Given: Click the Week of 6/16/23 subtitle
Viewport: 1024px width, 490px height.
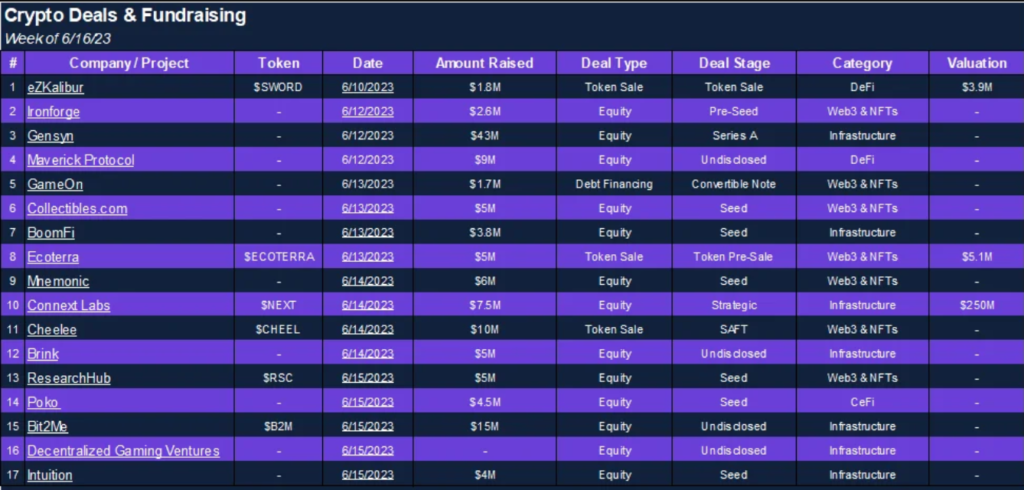Looking at the screenshot, I should (58, 39).
